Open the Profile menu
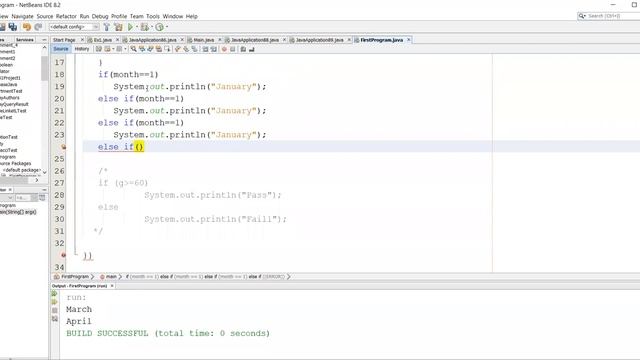Screen dimensions: 640x360 (119, 16)
